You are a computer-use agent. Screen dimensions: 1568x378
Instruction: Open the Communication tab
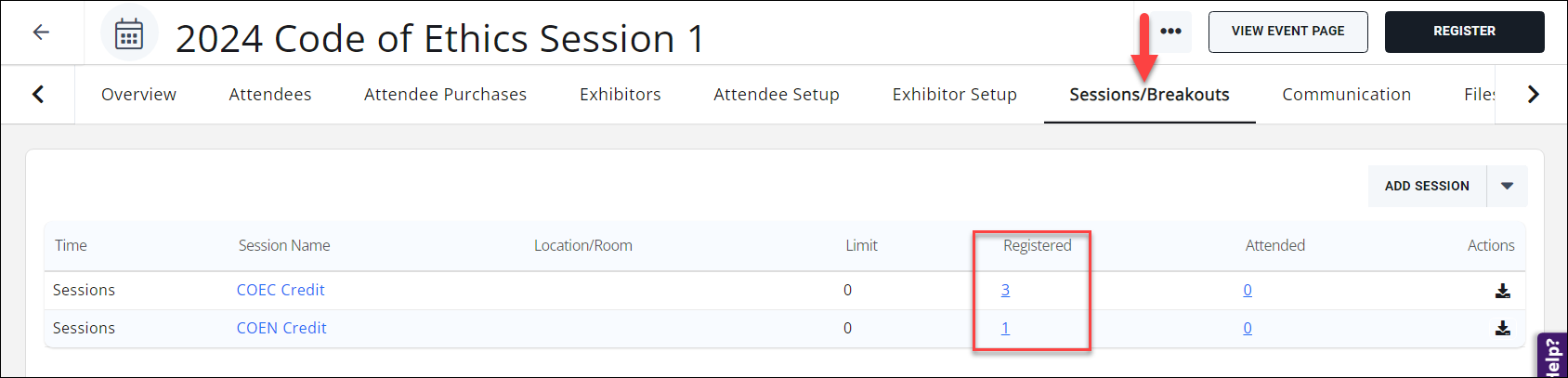1346,95
